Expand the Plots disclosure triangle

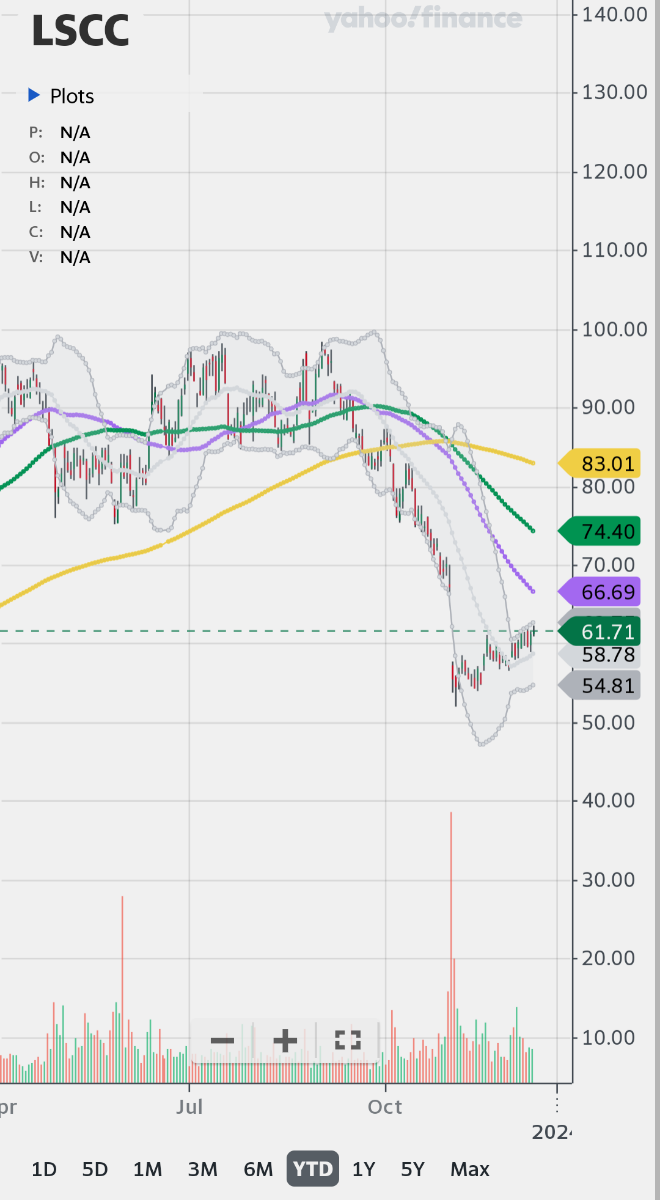[33, 96]
